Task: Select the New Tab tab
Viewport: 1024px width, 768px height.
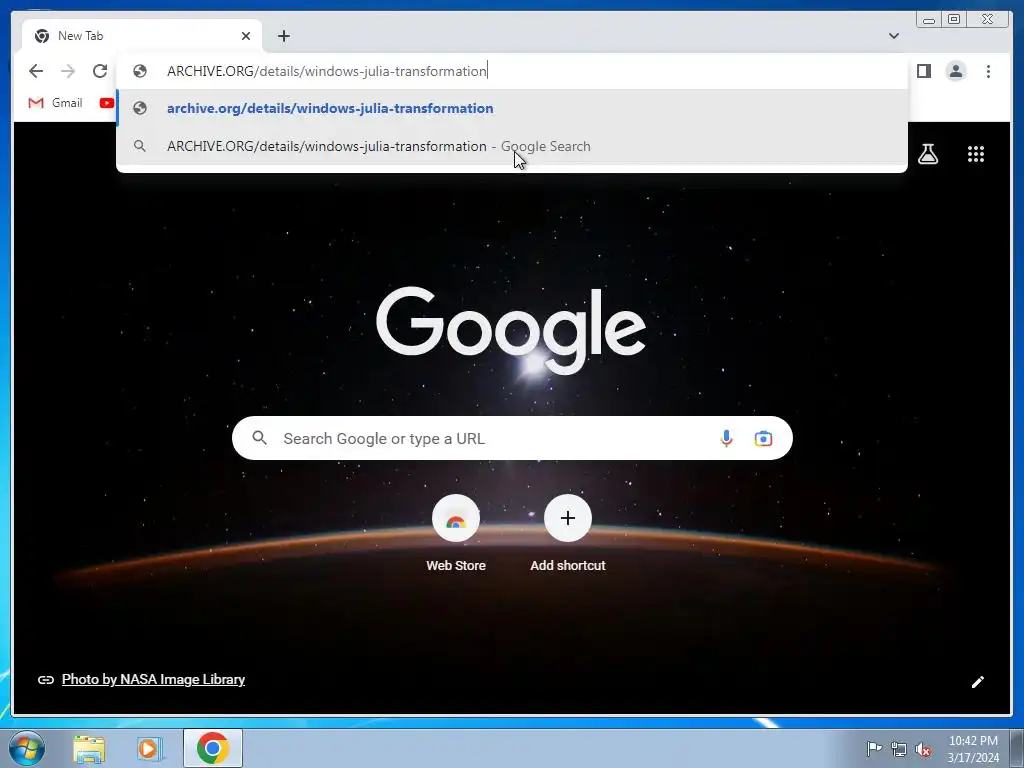Action: pos(142,36)
